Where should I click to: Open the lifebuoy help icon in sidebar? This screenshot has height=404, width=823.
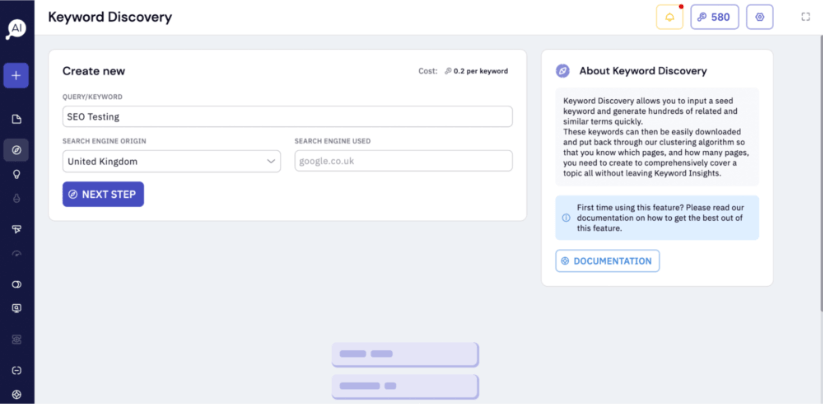click(16, 394)
